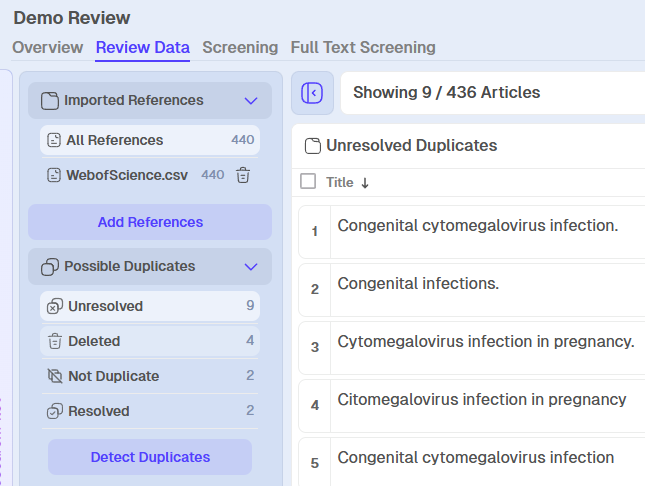645x486 pixels.
Task: Click the Detect Duplicates button
Action: (x=150, y=457)
